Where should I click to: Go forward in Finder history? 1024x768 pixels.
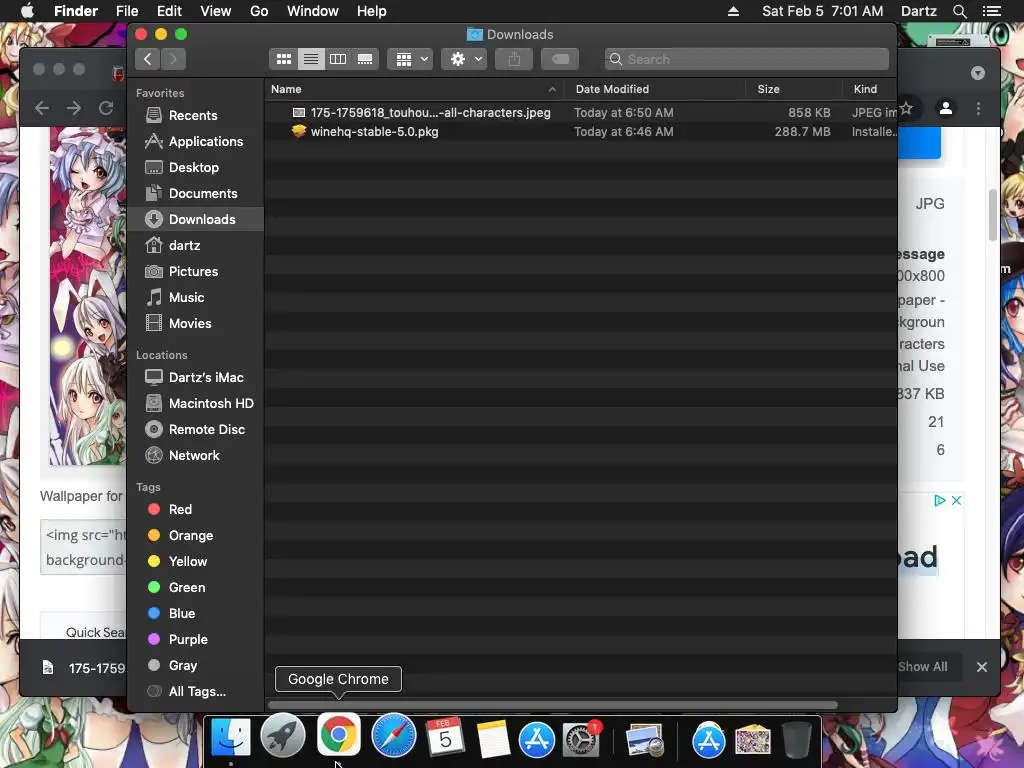173,59
